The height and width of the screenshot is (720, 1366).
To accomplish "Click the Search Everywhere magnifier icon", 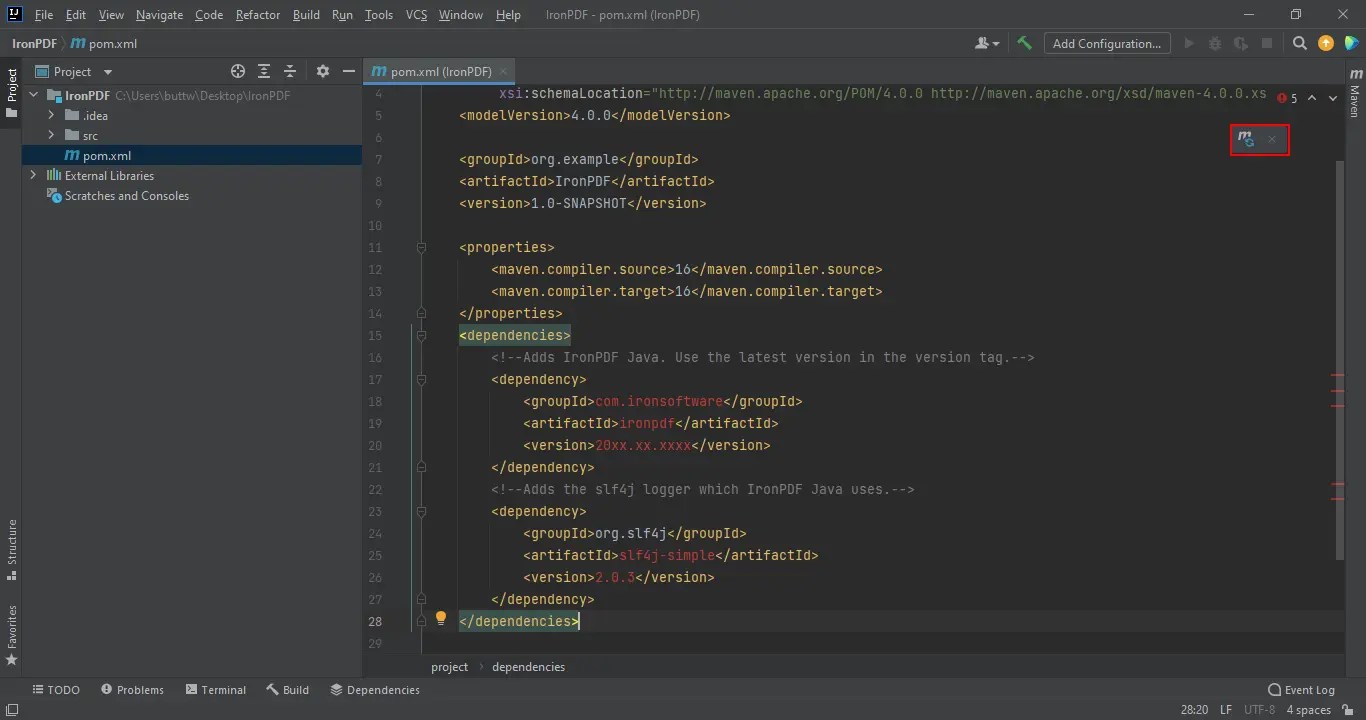I will tap(1299, 43).
